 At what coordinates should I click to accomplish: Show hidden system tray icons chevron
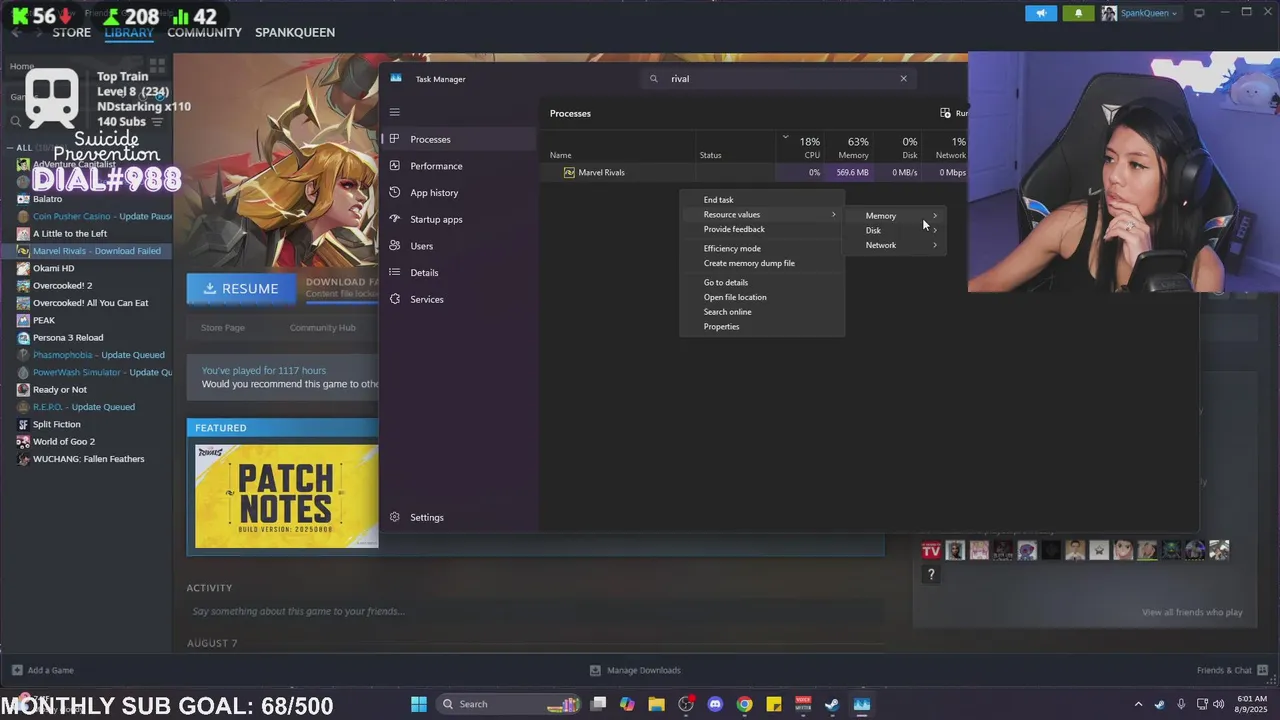click(x=1138, y=704)
